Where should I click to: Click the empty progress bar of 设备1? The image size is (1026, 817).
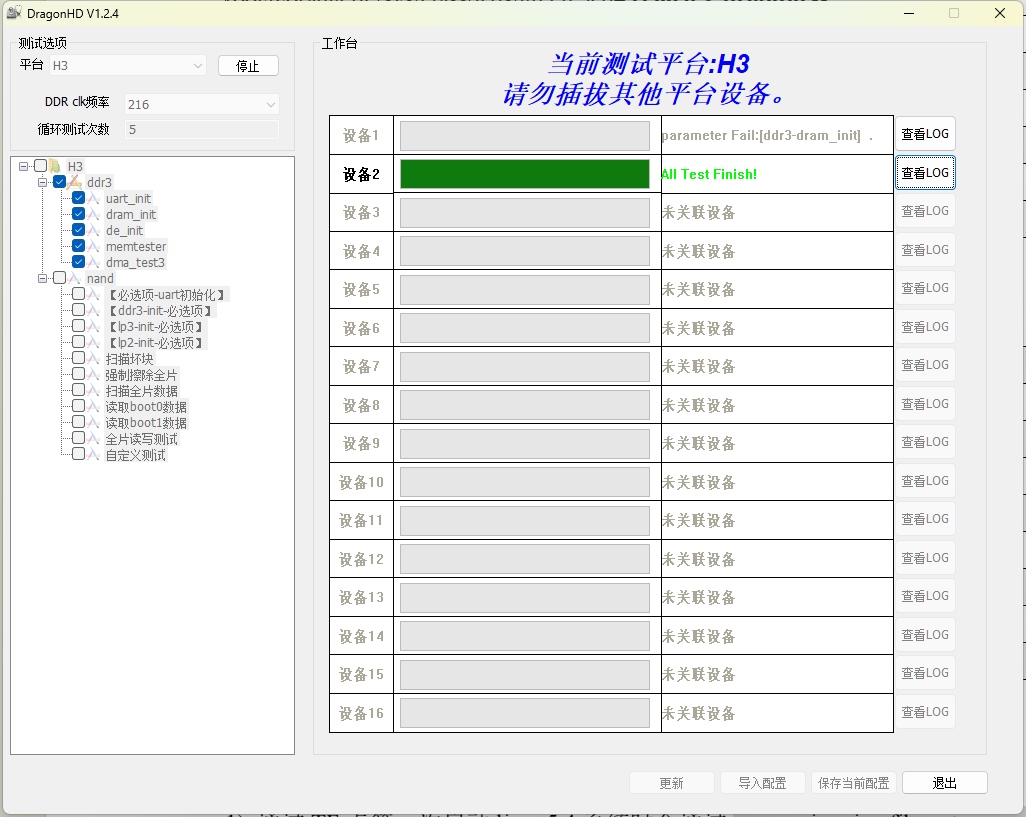pos(525,135)
